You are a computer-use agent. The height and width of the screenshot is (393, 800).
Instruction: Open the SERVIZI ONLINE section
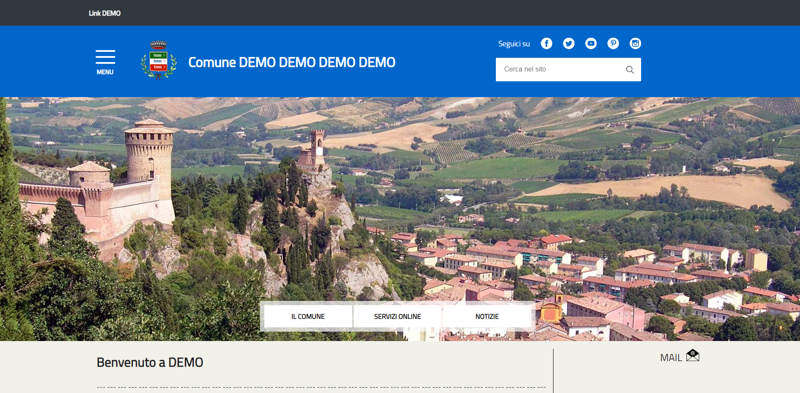[x=397, y=316]
